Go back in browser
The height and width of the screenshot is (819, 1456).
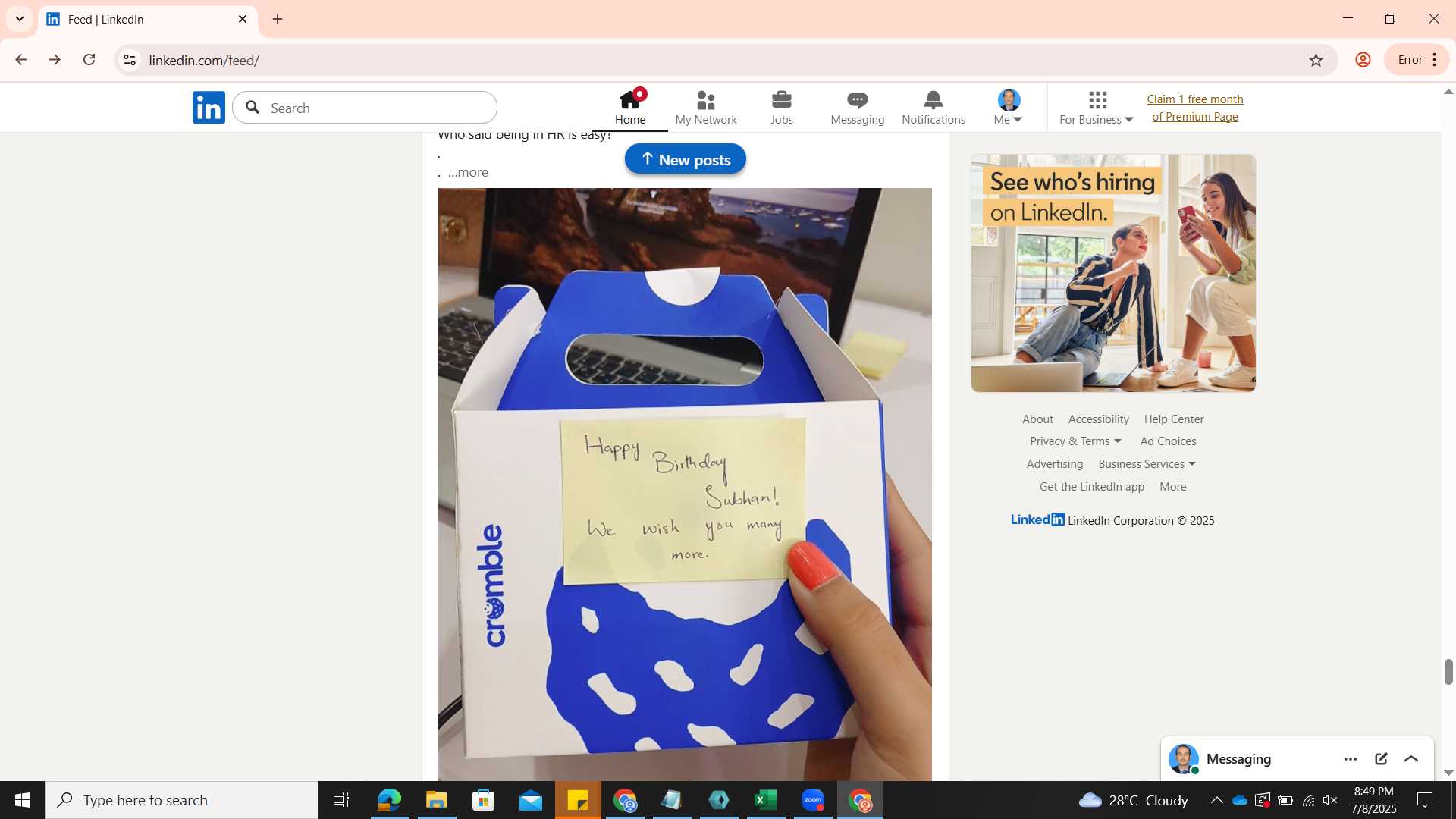[20, 60]
